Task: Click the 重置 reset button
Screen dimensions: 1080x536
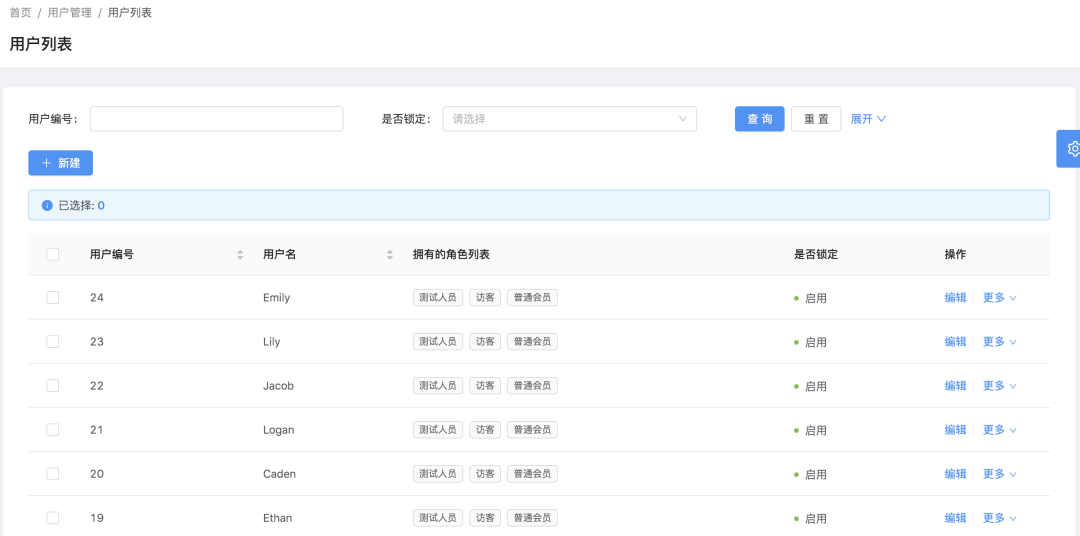Action: [x=816, y=118]
